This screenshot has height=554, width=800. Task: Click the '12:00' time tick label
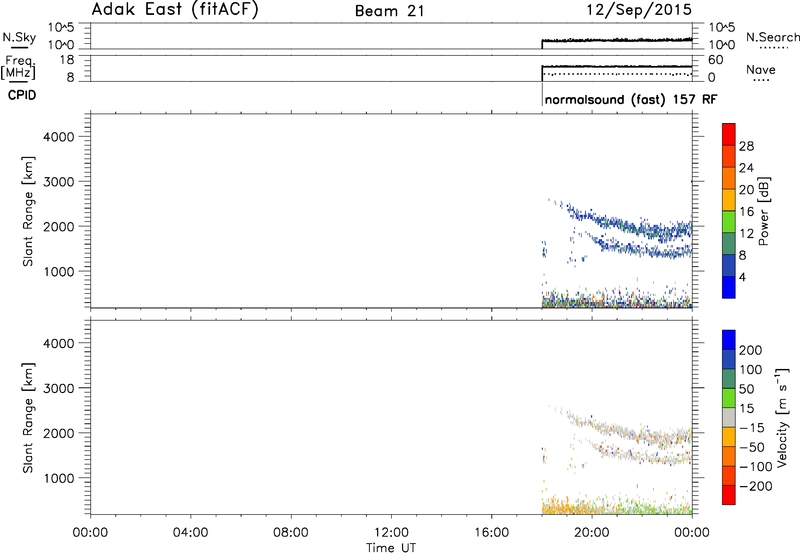click(x=391, y=533)
